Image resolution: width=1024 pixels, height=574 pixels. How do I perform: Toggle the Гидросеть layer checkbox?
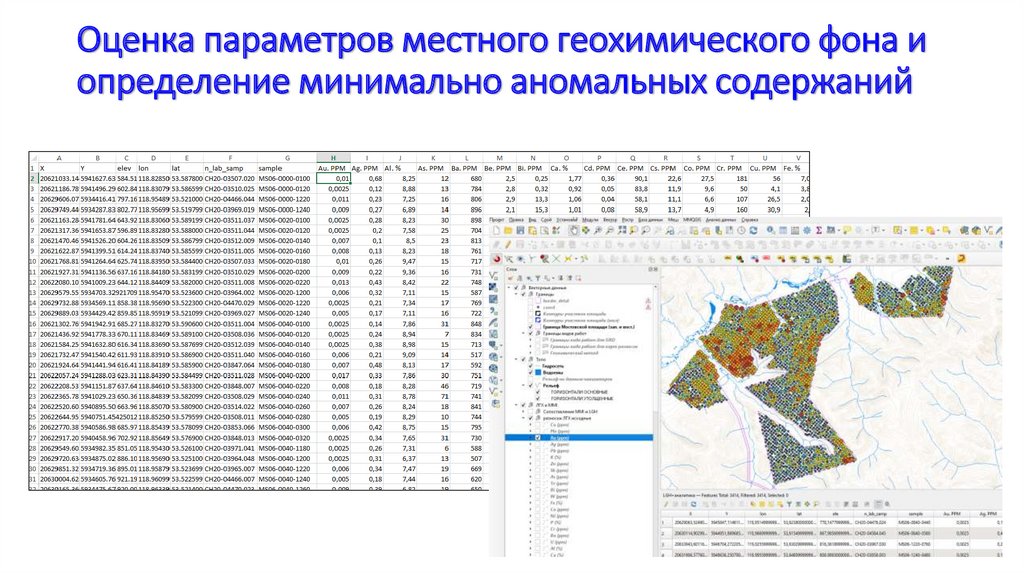coord(531,366)
